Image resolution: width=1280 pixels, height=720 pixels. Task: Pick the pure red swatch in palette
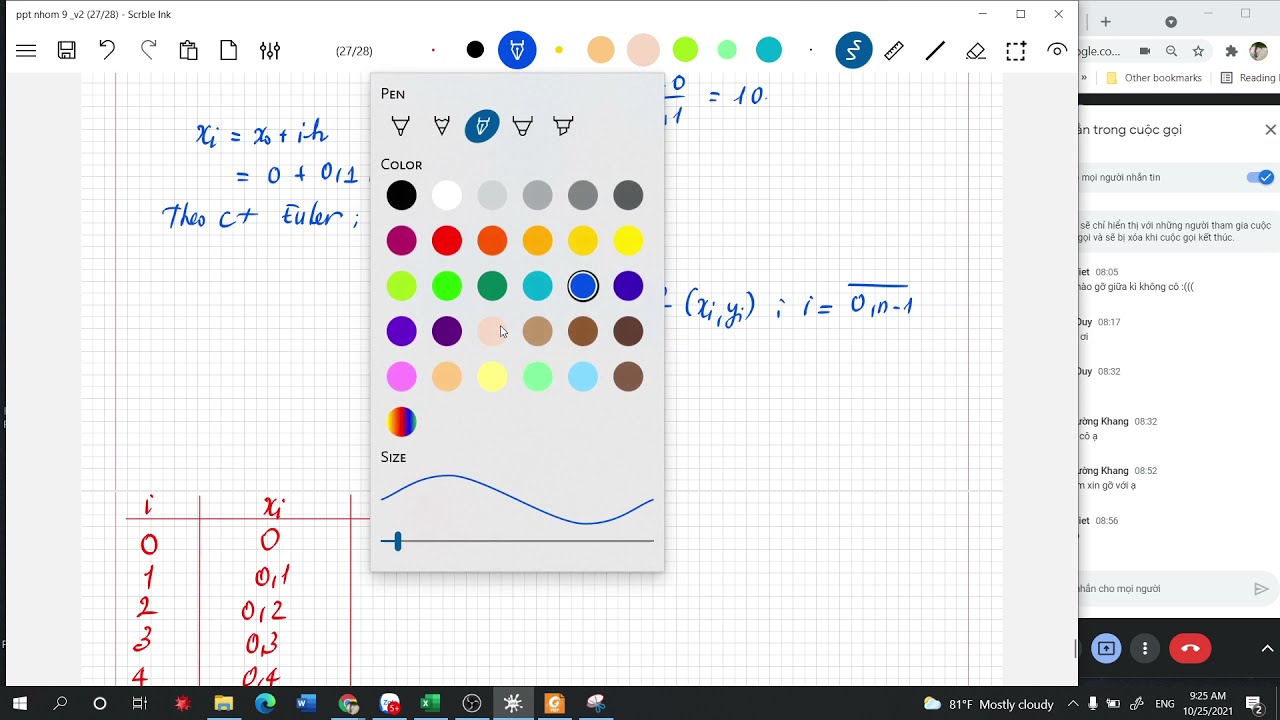point(447,240)
